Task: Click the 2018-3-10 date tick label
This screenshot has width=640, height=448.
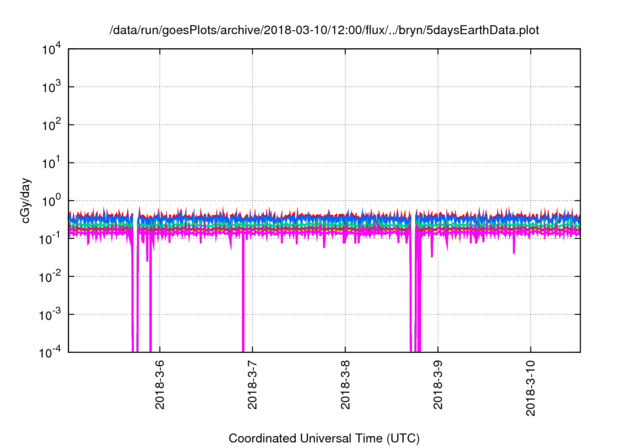Action: coord(530,388)
